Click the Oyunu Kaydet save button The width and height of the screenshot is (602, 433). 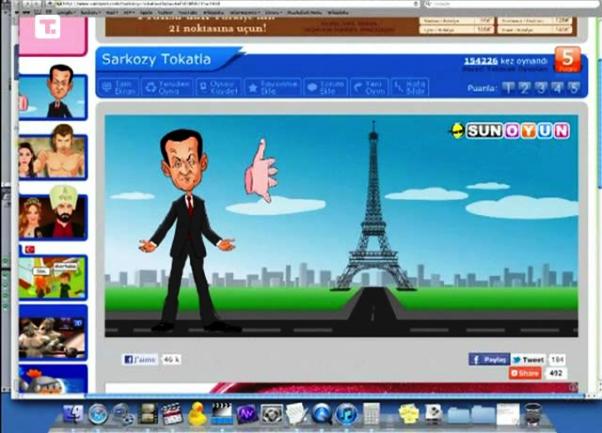(218, 88)
